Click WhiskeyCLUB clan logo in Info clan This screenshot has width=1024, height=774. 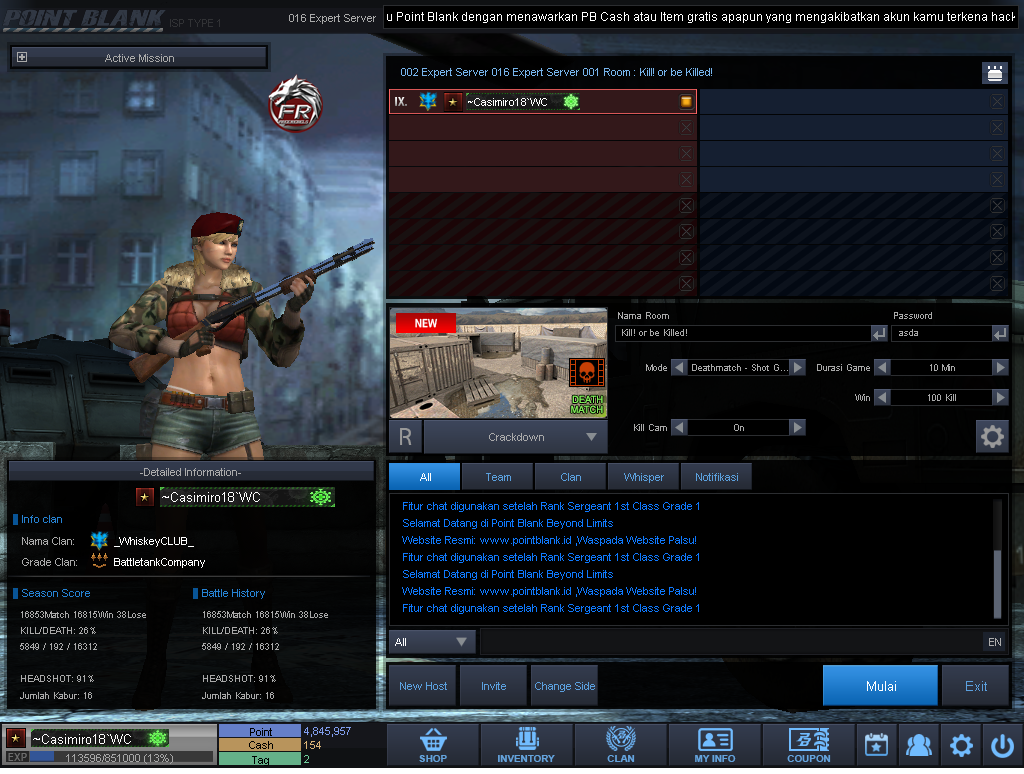pyautogui.click(x=99, y=540)
